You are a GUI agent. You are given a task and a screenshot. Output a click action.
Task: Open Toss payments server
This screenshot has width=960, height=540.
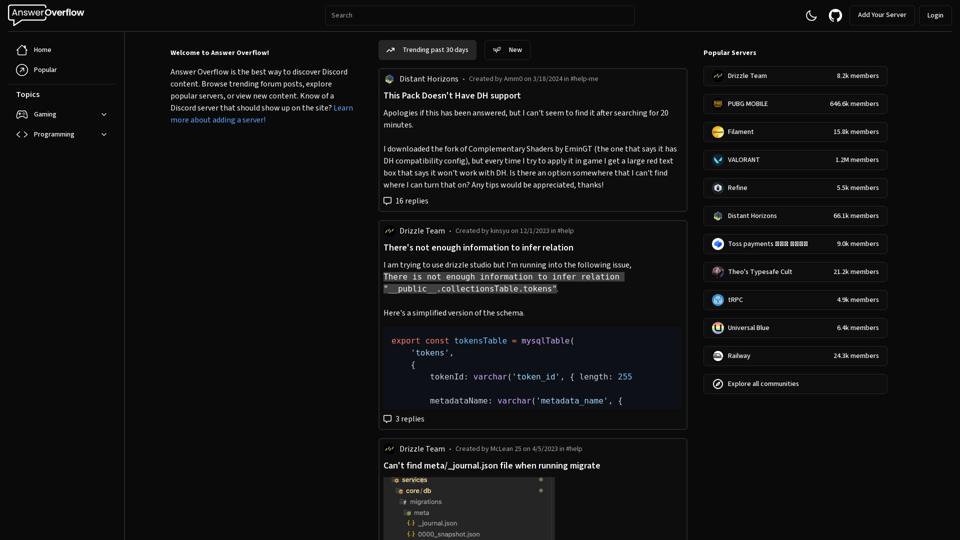(x=795, y=244)
